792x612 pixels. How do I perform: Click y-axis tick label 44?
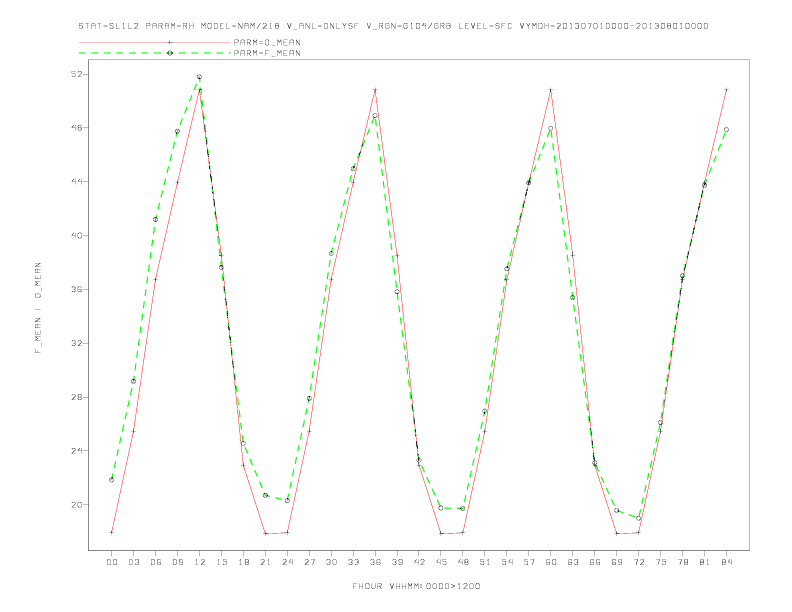pos(76,181)
